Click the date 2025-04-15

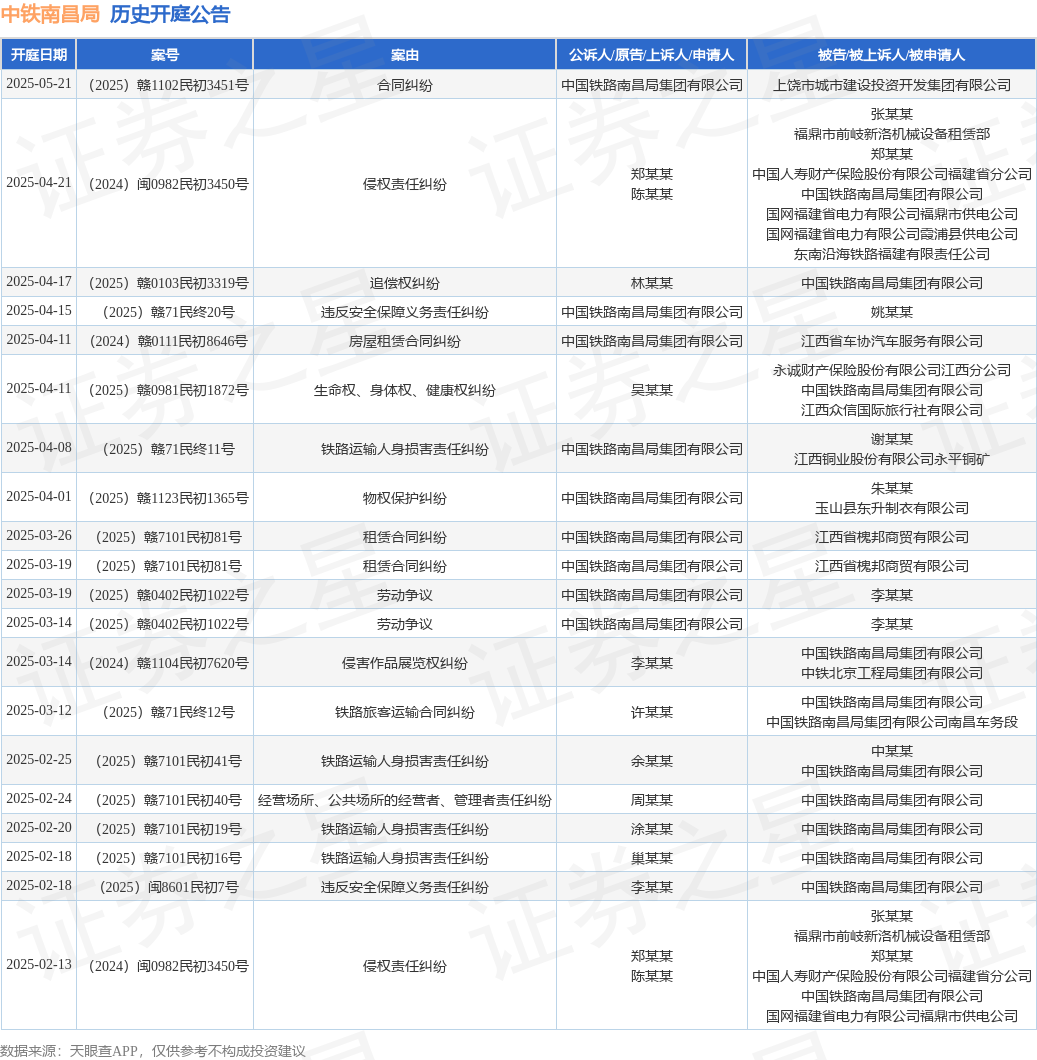pyautogui.click(x=39, y=311)
